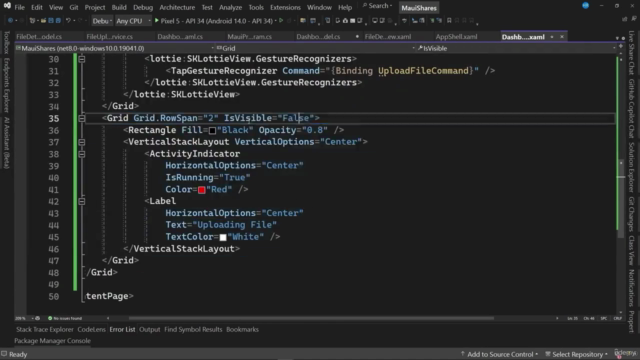Click the navigate backward toolbar icon
This screenshot has height=360, width=640.
pos(10,20)
